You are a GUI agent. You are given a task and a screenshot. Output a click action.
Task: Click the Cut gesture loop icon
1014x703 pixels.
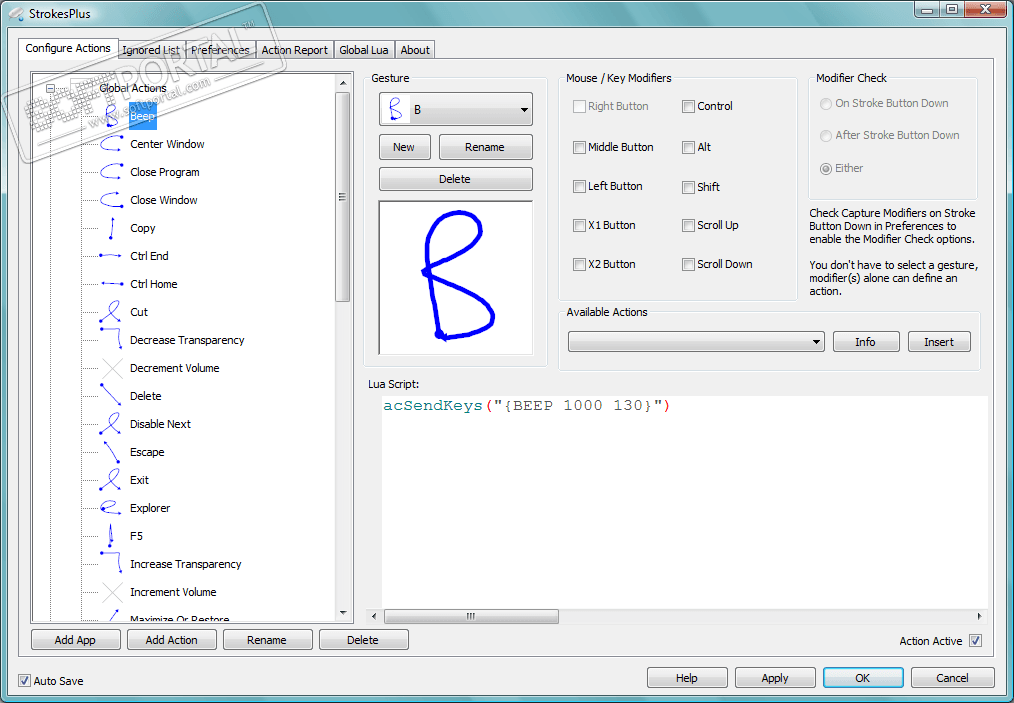point(111,312)
